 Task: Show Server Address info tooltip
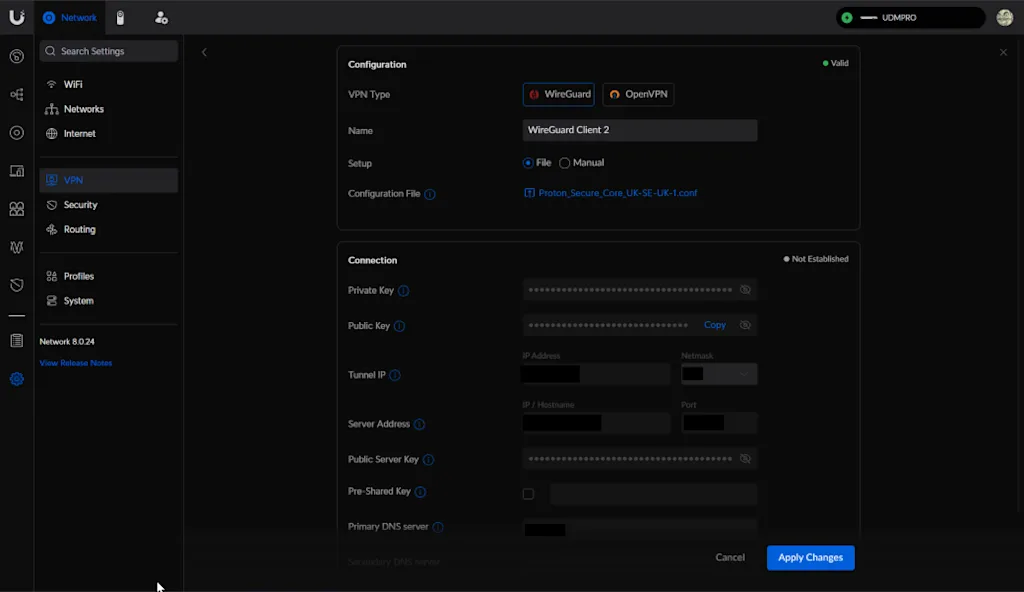coord(419,425)
